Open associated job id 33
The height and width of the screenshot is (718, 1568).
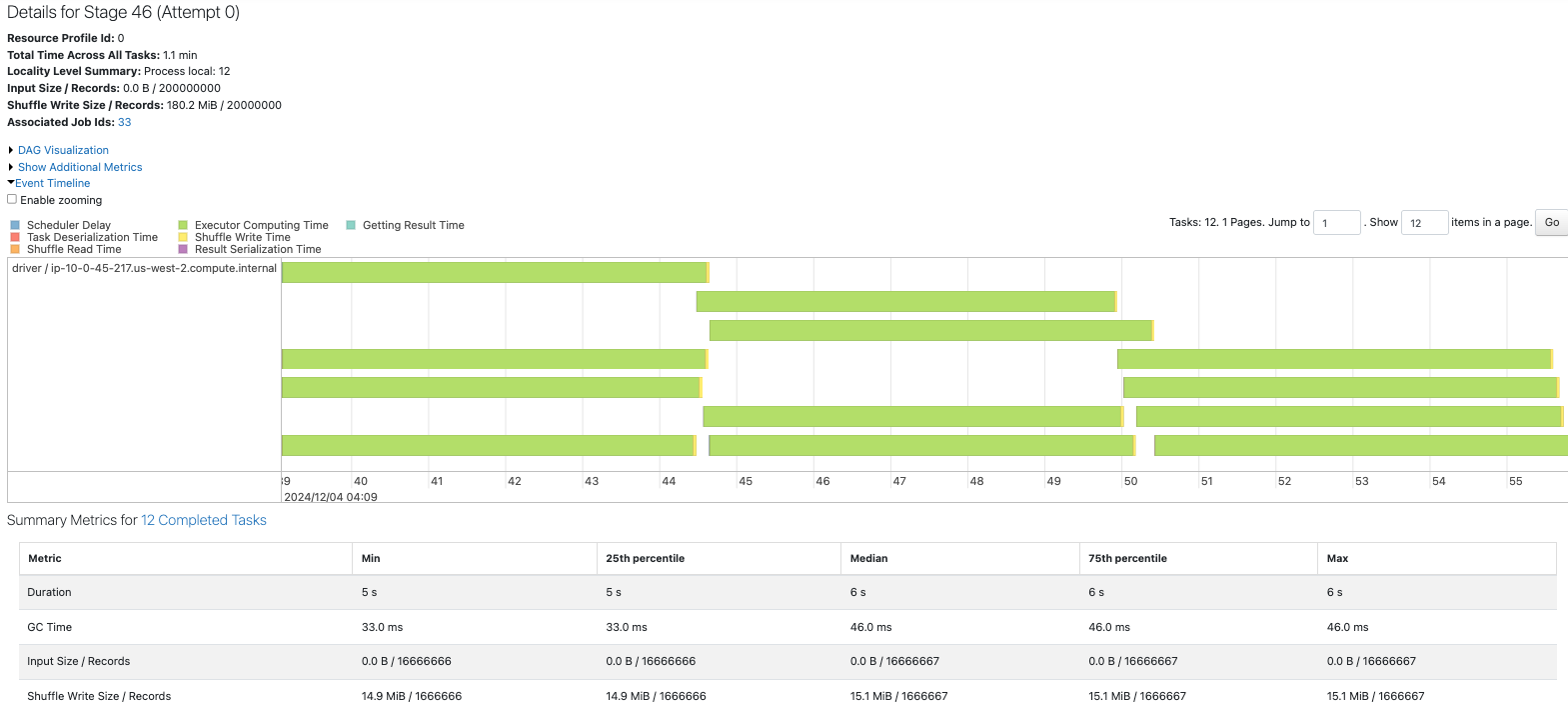point(125,122)
